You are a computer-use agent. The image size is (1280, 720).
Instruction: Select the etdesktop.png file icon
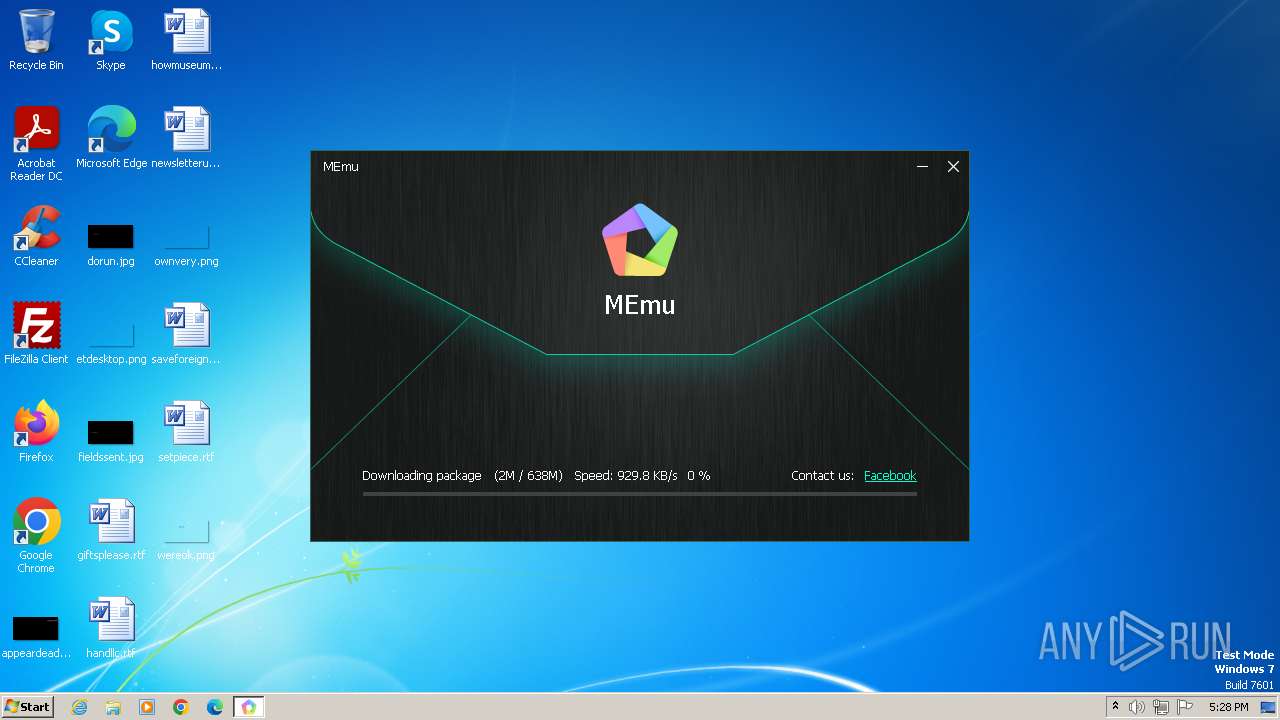(111, 343)
